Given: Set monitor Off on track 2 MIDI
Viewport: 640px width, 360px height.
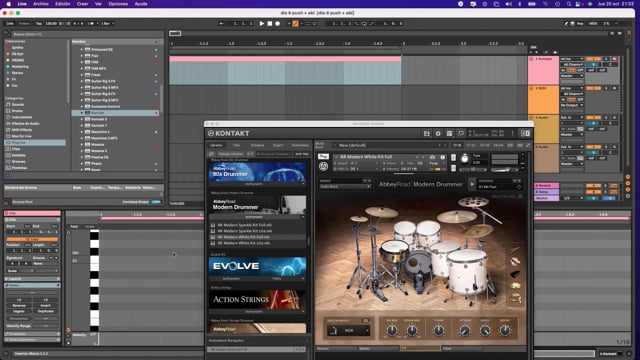Looking at the screenshot, I should [x=580, y=100].
